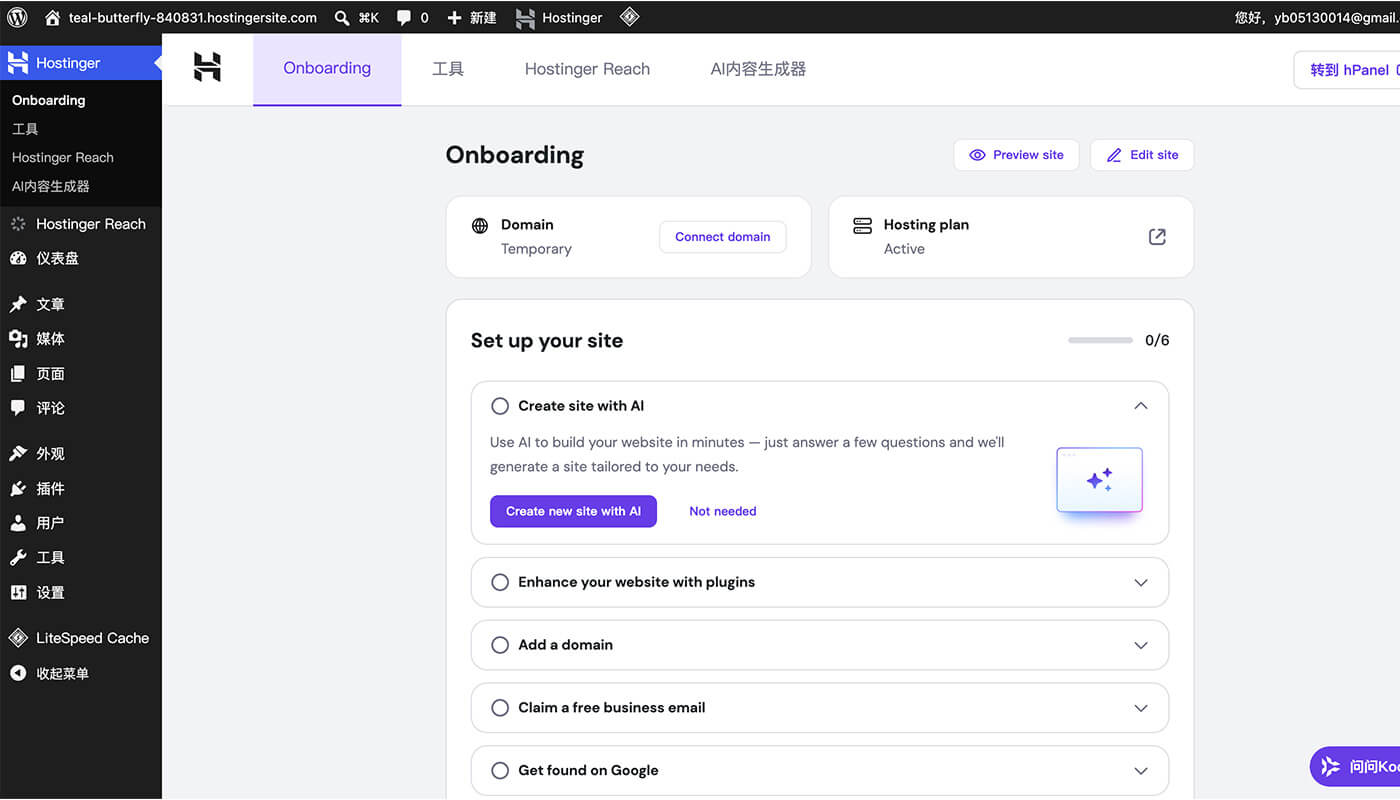This screenshot has height=800, width=1400.
Task: Mark Create site with AI step complete
Action: tap(500, 406)
